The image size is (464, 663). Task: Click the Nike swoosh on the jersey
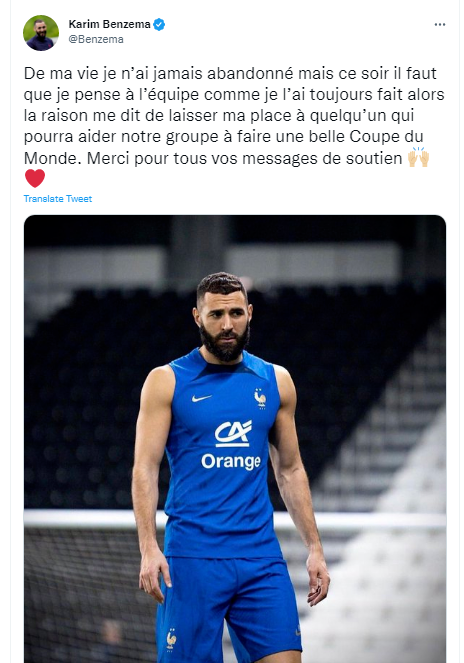tap(201, 398)
